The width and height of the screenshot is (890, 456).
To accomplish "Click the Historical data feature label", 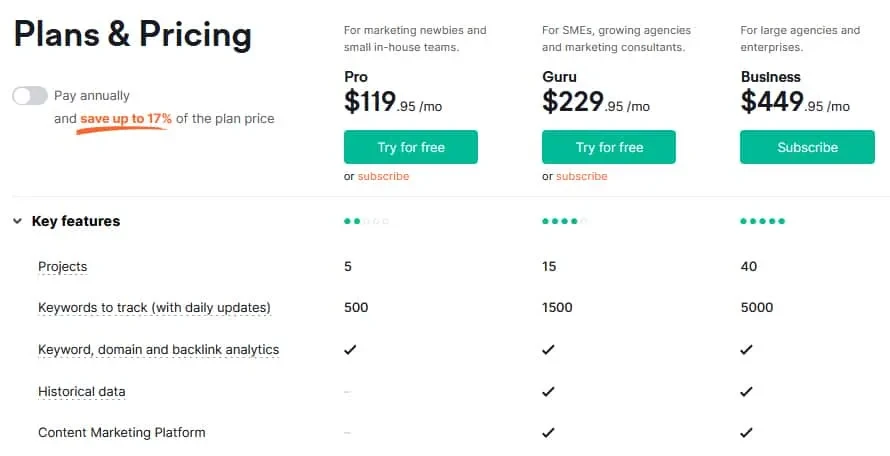I will click(82, 391).
